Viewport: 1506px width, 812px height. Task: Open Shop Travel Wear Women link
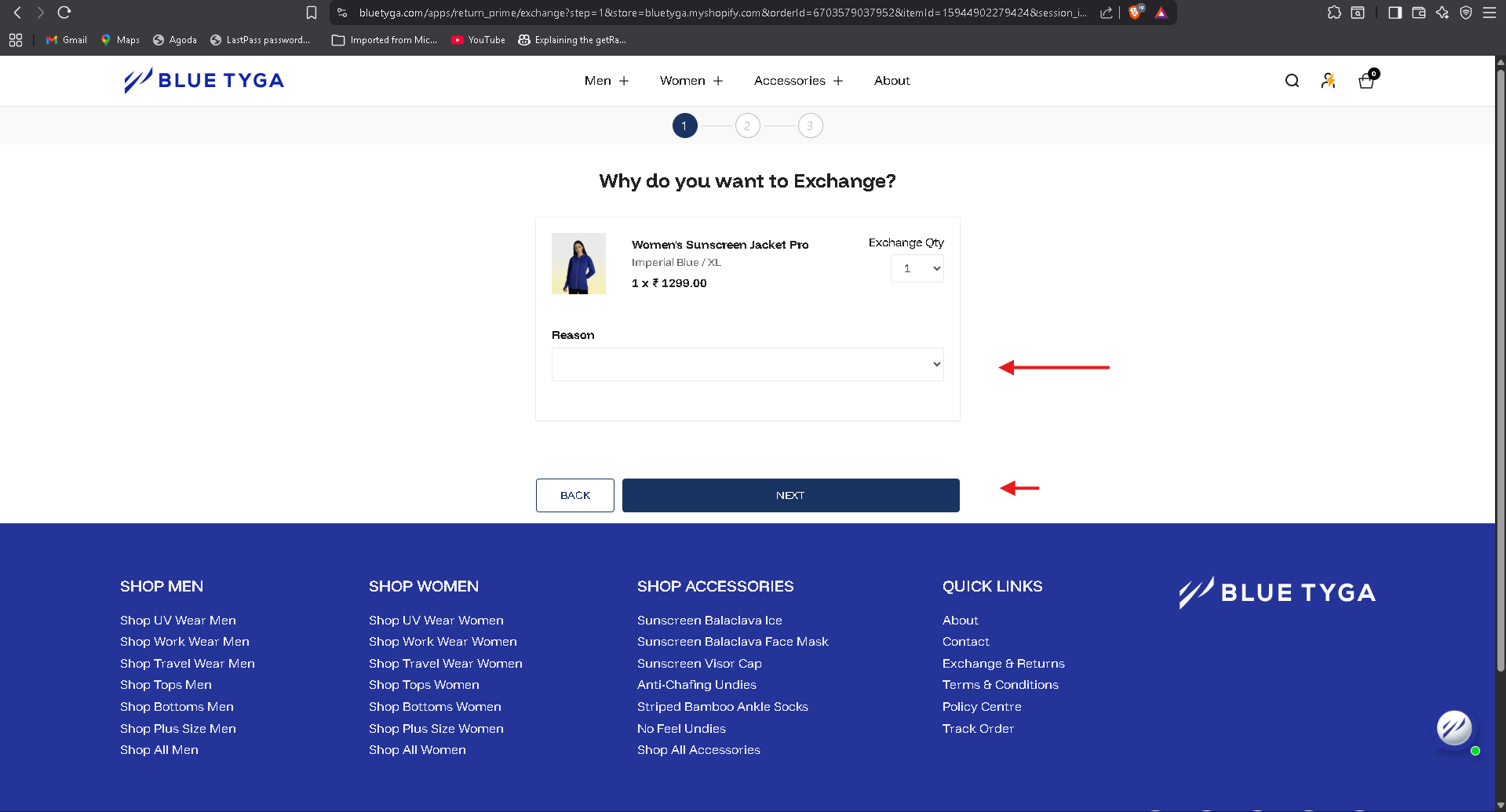pyautogui.click(x=446, y=664)
